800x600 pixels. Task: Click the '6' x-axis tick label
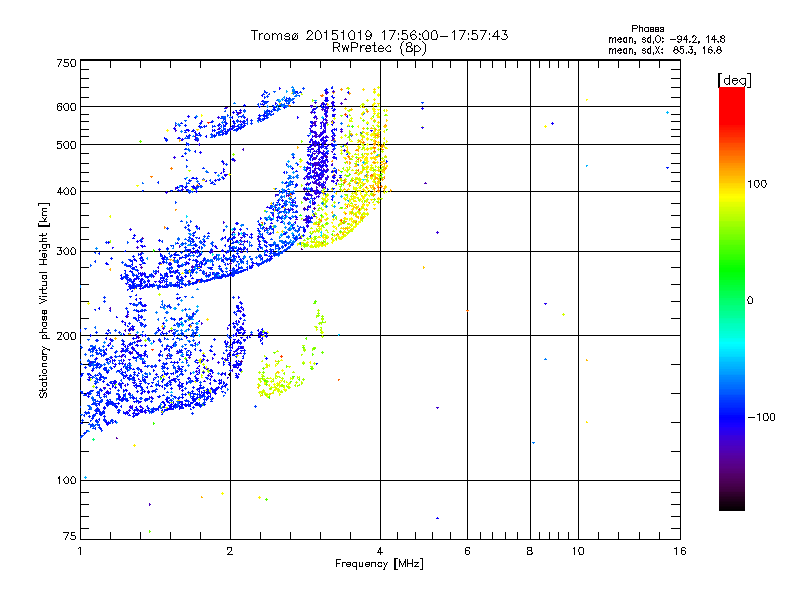point(467,551)
